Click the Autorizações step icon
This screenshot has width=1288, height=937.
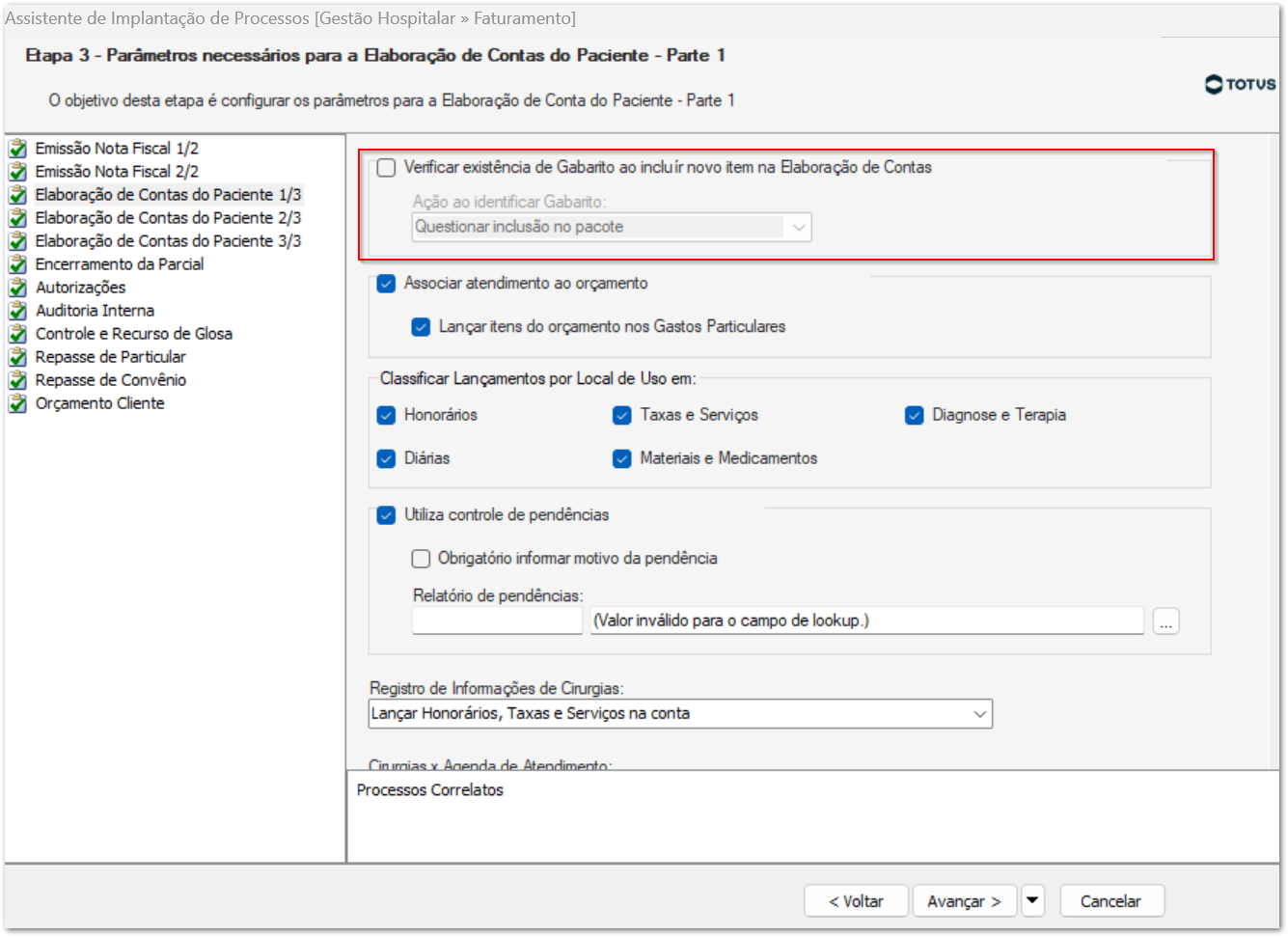[17, 288]
